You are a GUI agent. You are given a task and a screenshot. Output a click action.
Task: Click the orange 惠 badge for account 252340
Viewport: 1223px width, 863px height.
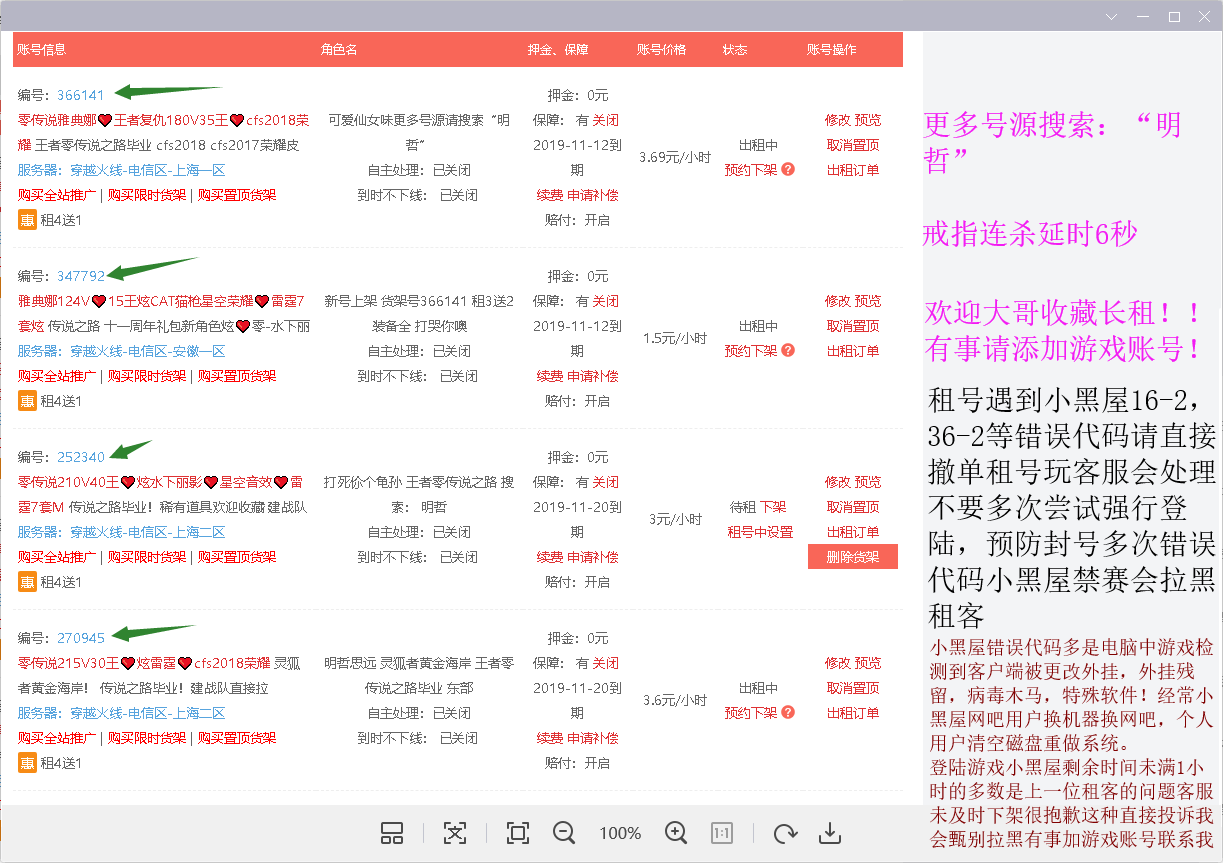point(27,582)
